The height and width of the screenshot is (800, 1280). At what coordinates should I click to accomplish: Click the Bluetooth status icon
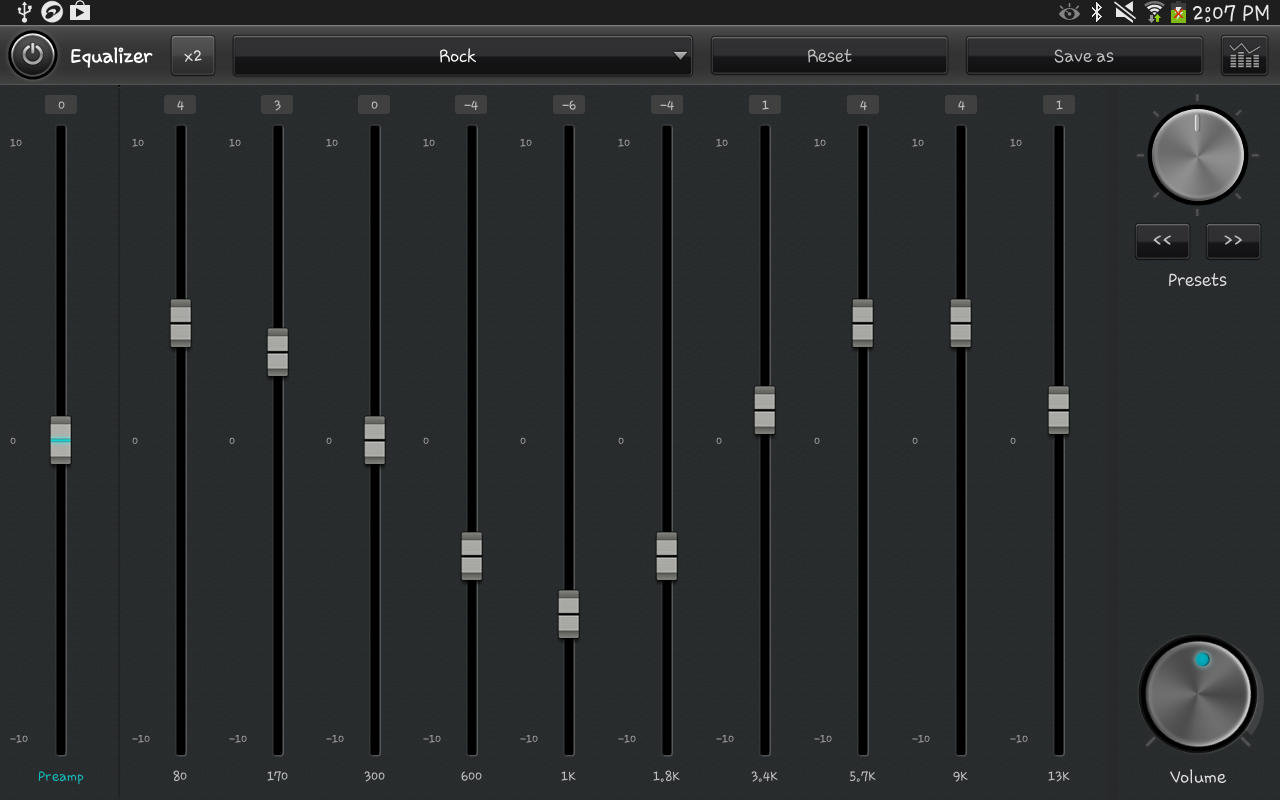coord(1096,13)
